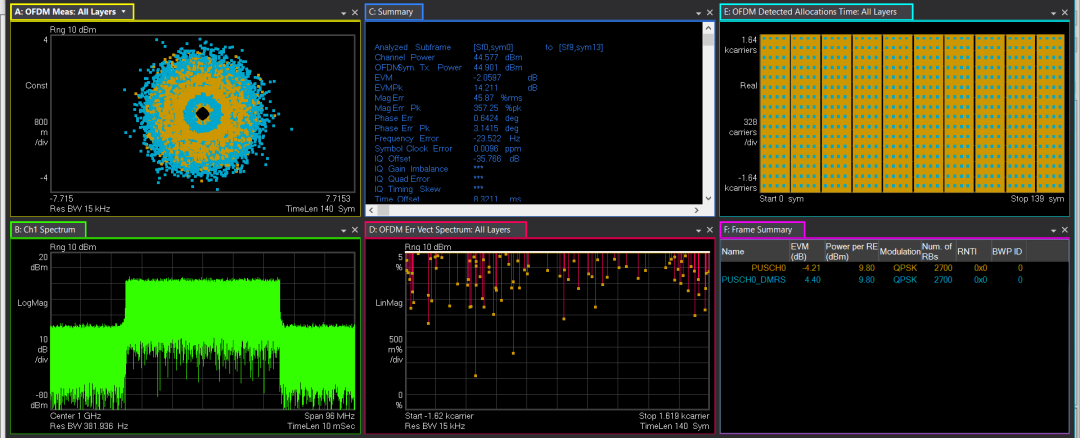1080x438 pixels.
Task: Open panel options arrow for Detected Allocations trace
Action: 1053,13
